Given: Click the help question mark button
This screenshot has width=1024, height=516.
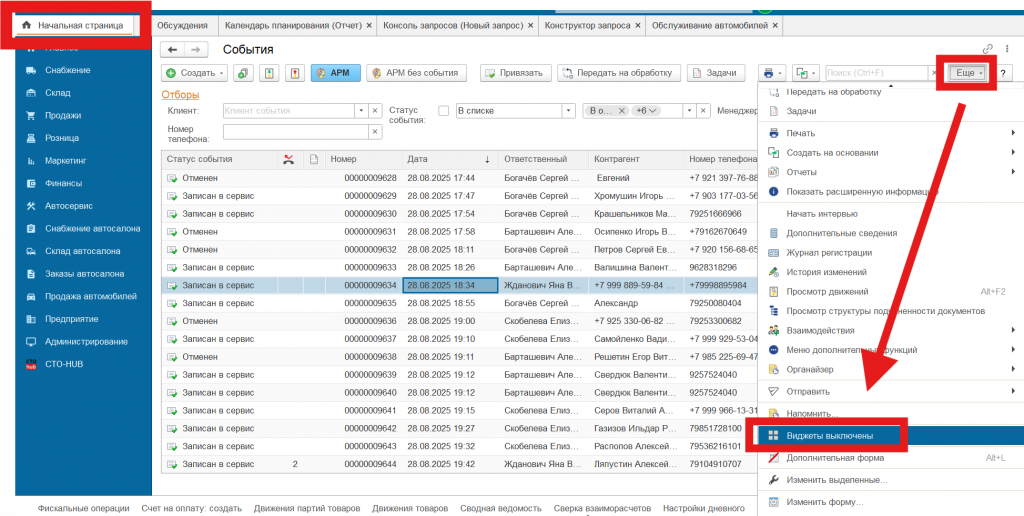Looking at the screenshot, I should (1002, 73).
